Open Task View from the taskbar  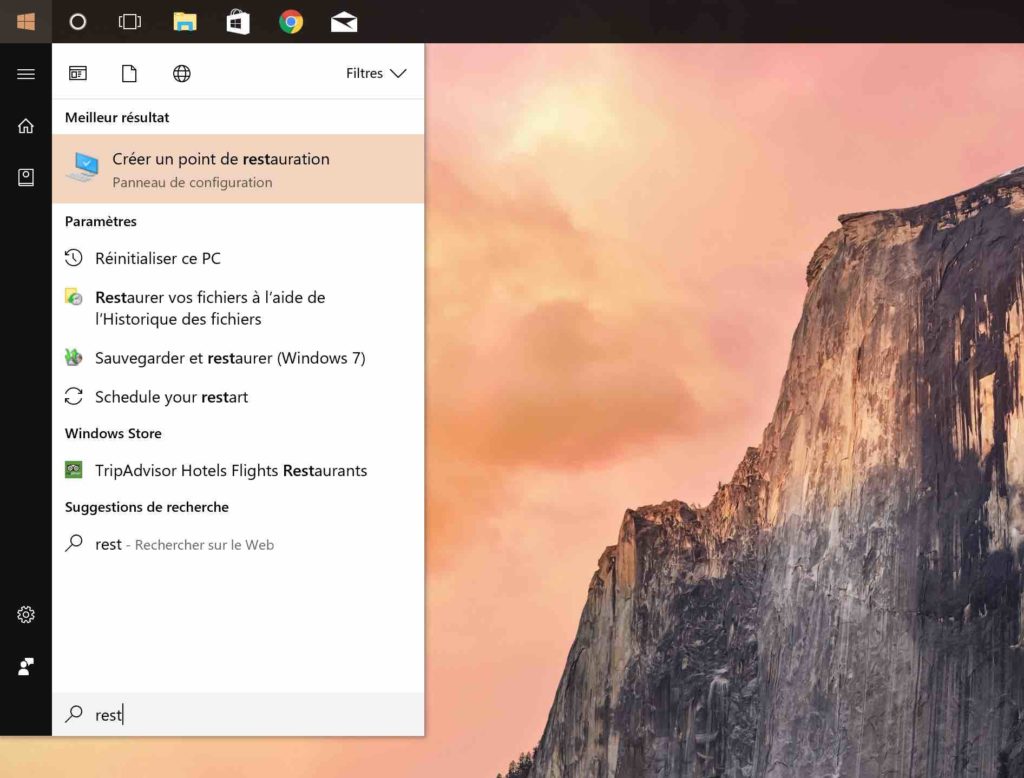(x=129, y=20)
